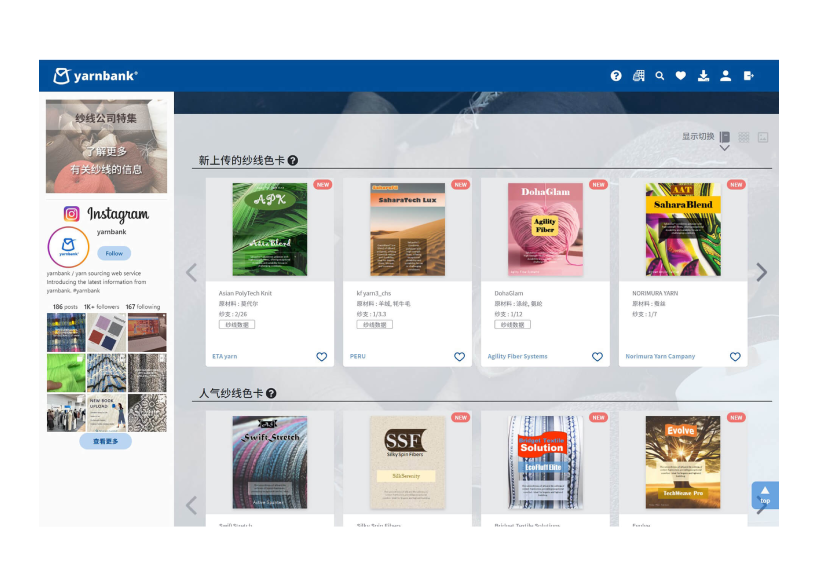Open the search magnifier icon in header
The height and width of the screenshot is (586, 818).
(660, 76)
